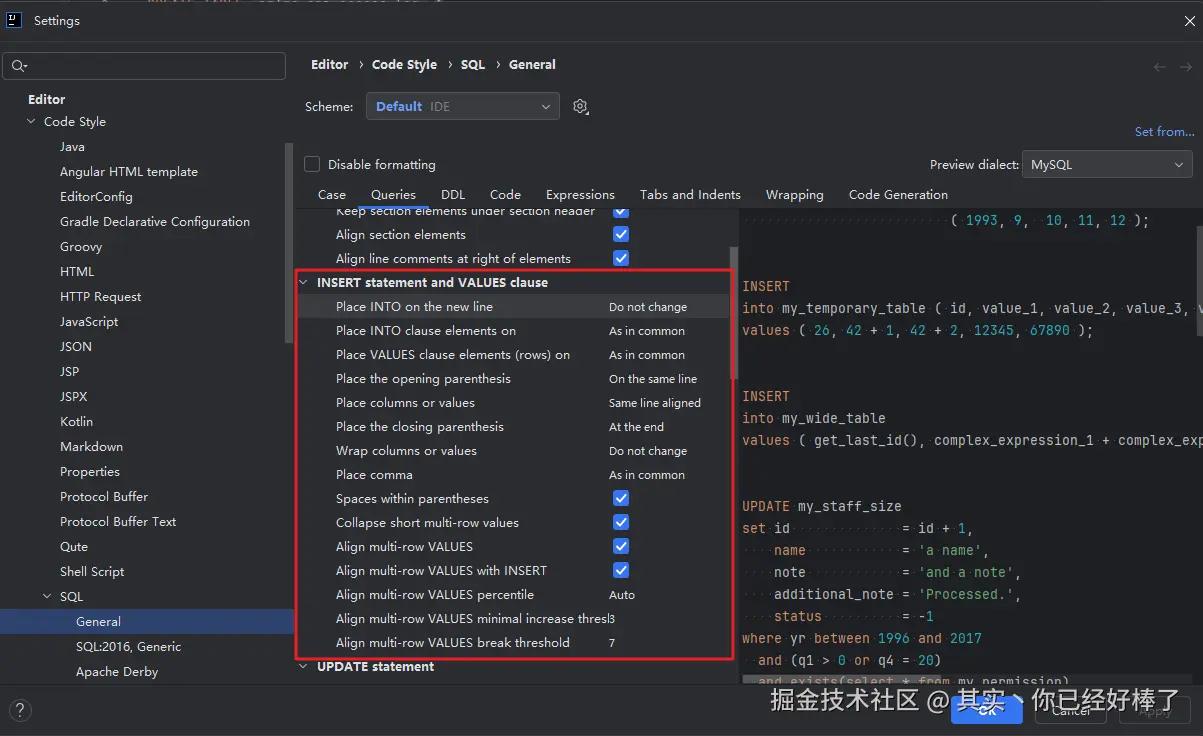Click Editor in the breadcrumb path
This screenshot has width=1203, height=736.
tap(330, 65)
